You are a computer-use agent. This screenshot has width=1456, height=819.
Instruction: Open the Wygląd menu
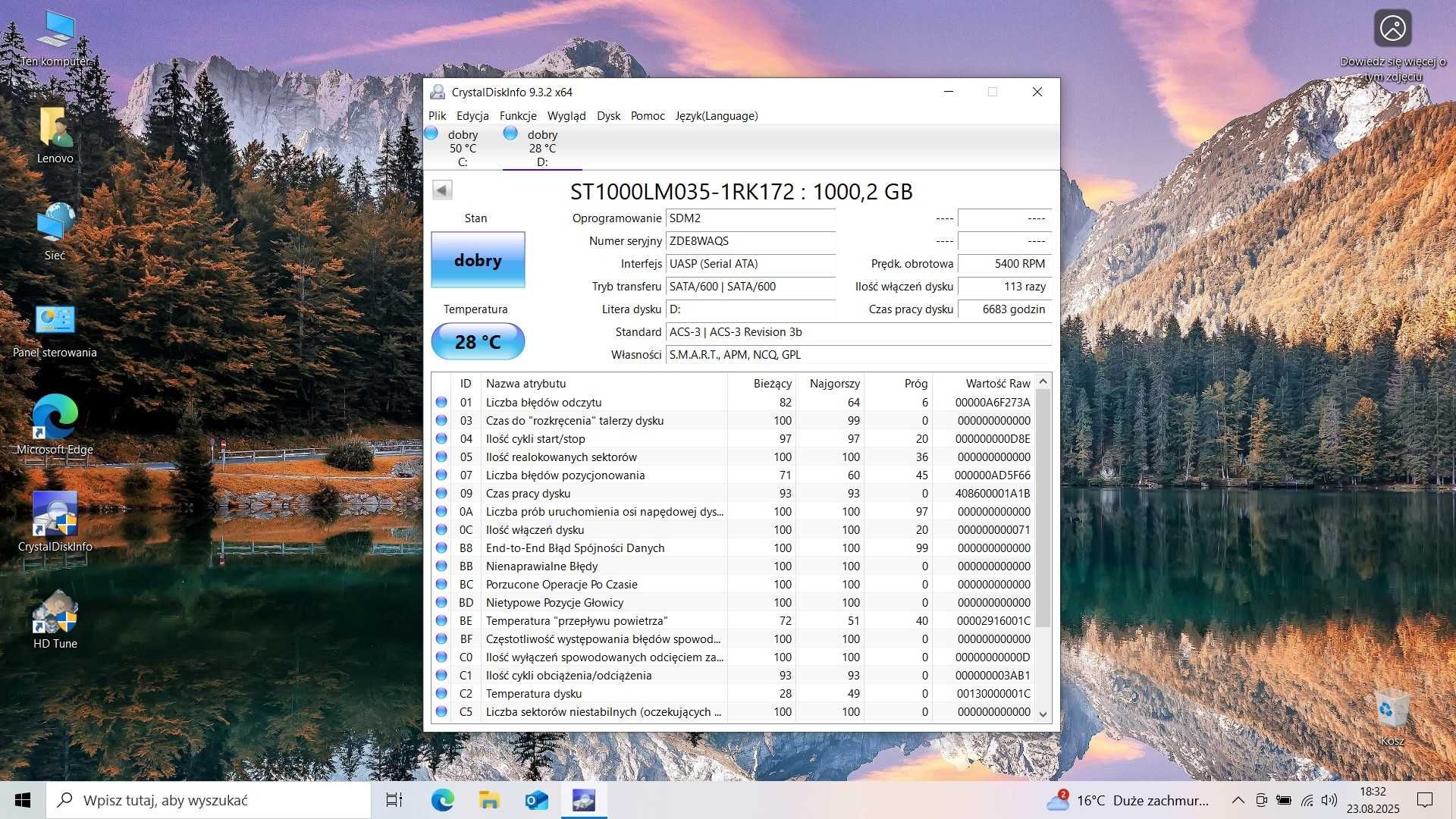pos(566,115)
